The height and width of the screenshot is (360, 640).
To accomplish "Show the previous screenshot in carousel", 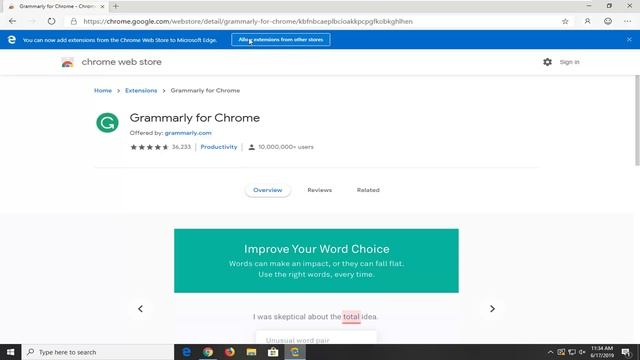I will (x=140, y=309).
